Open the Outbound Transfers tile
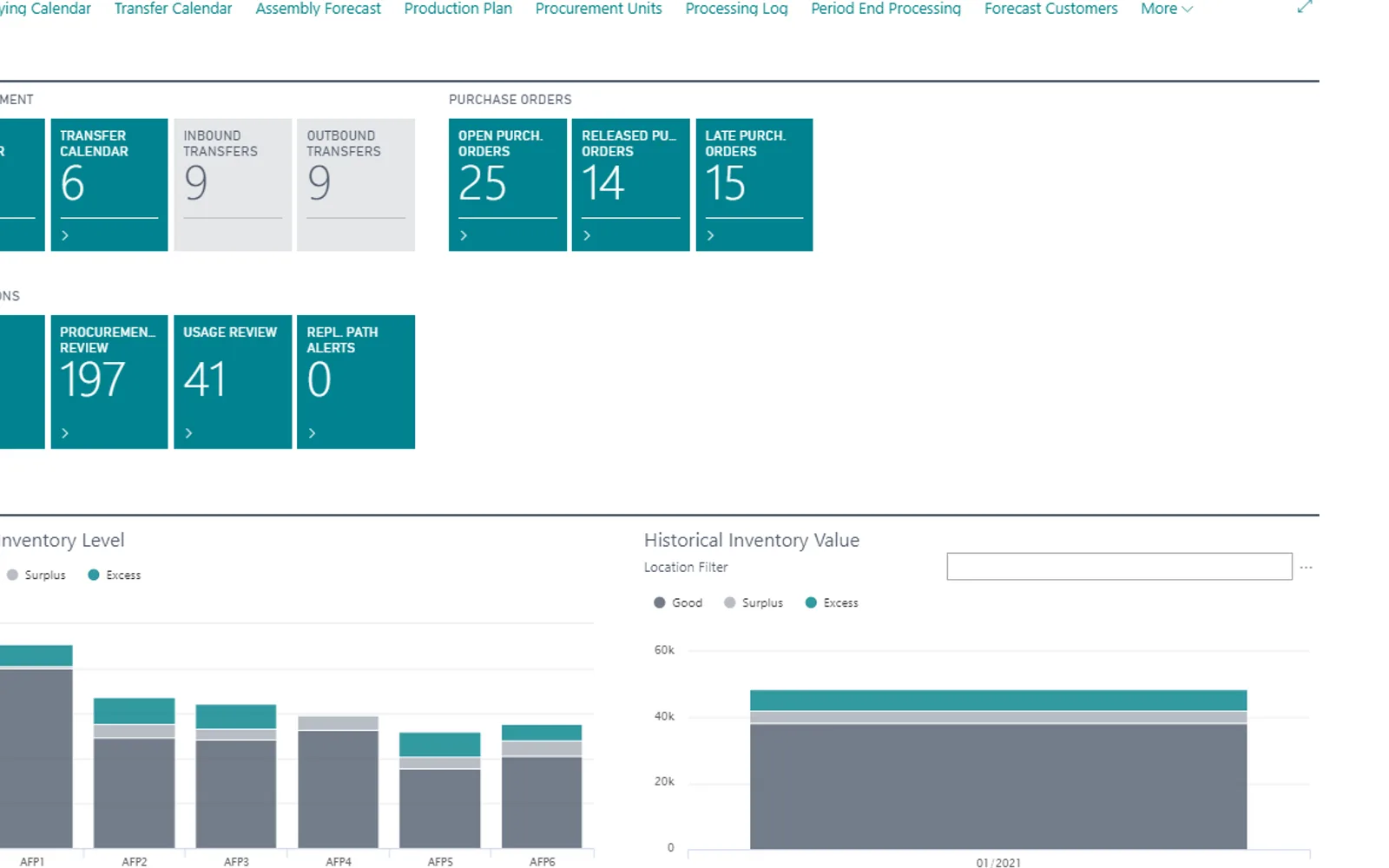1389x868 pixels. coord(356,185)
